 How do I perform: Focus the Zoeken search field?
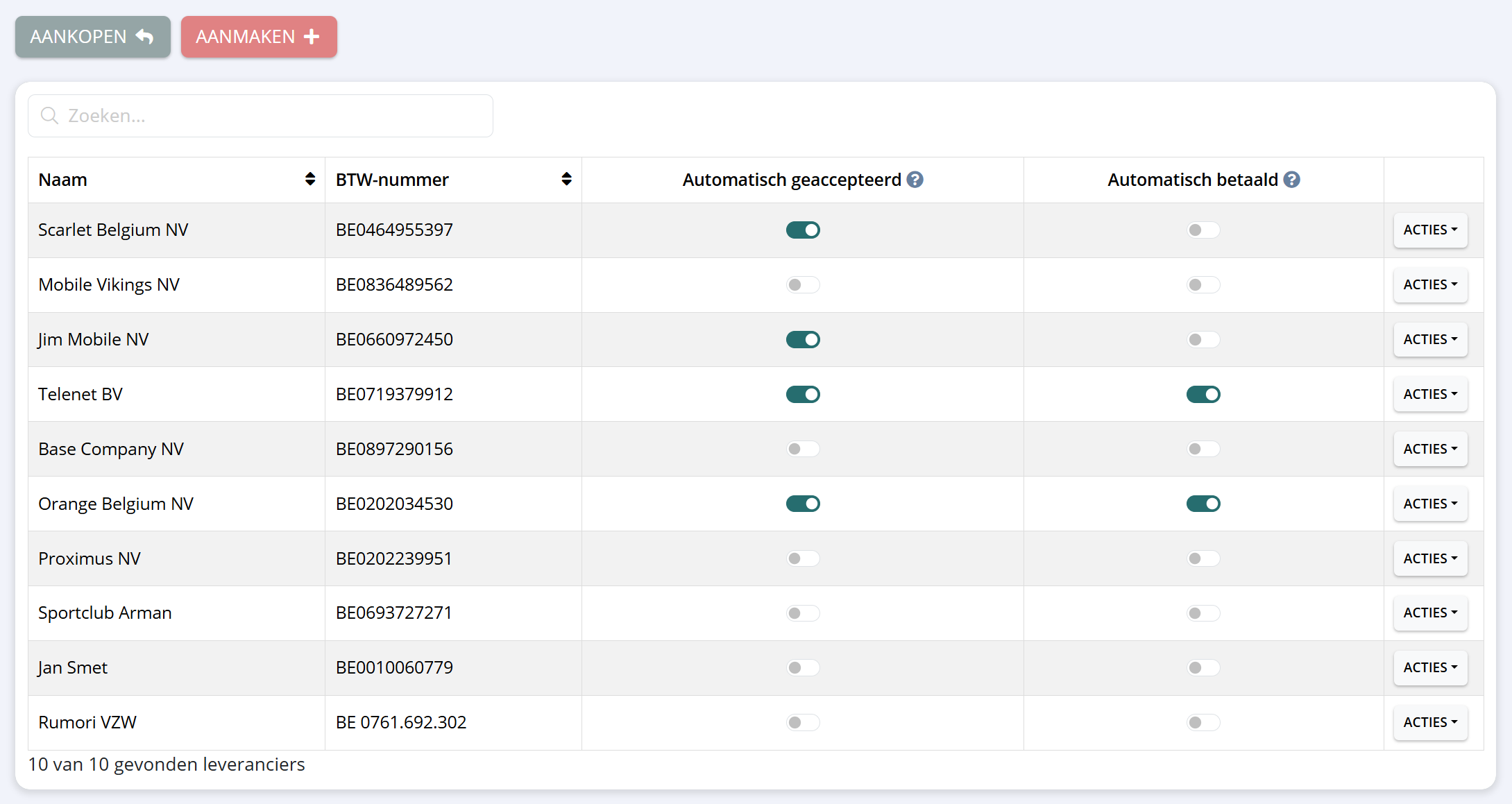point(278,116)
